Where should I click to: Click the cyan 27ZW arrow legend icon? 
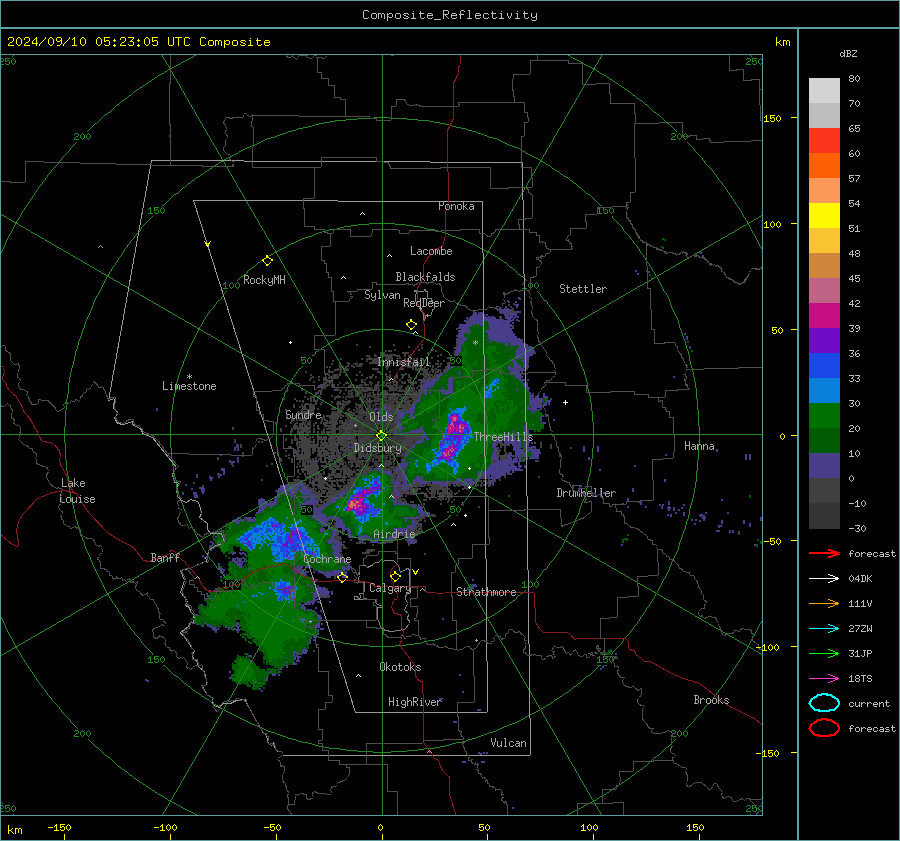coord(824,629)
